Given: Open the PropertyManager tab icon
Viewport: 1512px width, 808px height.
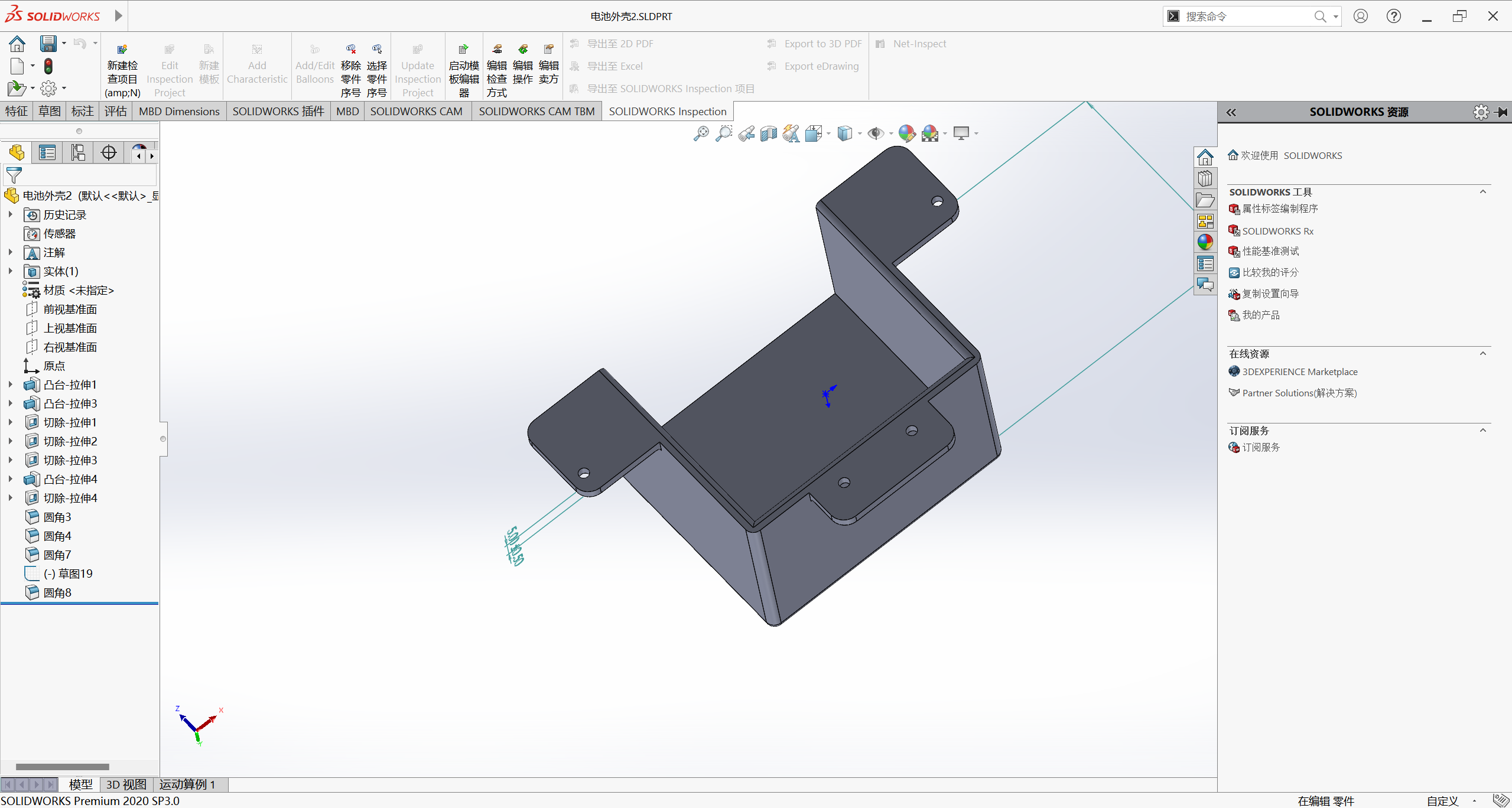Looking at the screenshot, I should click(x=47, y=153).
